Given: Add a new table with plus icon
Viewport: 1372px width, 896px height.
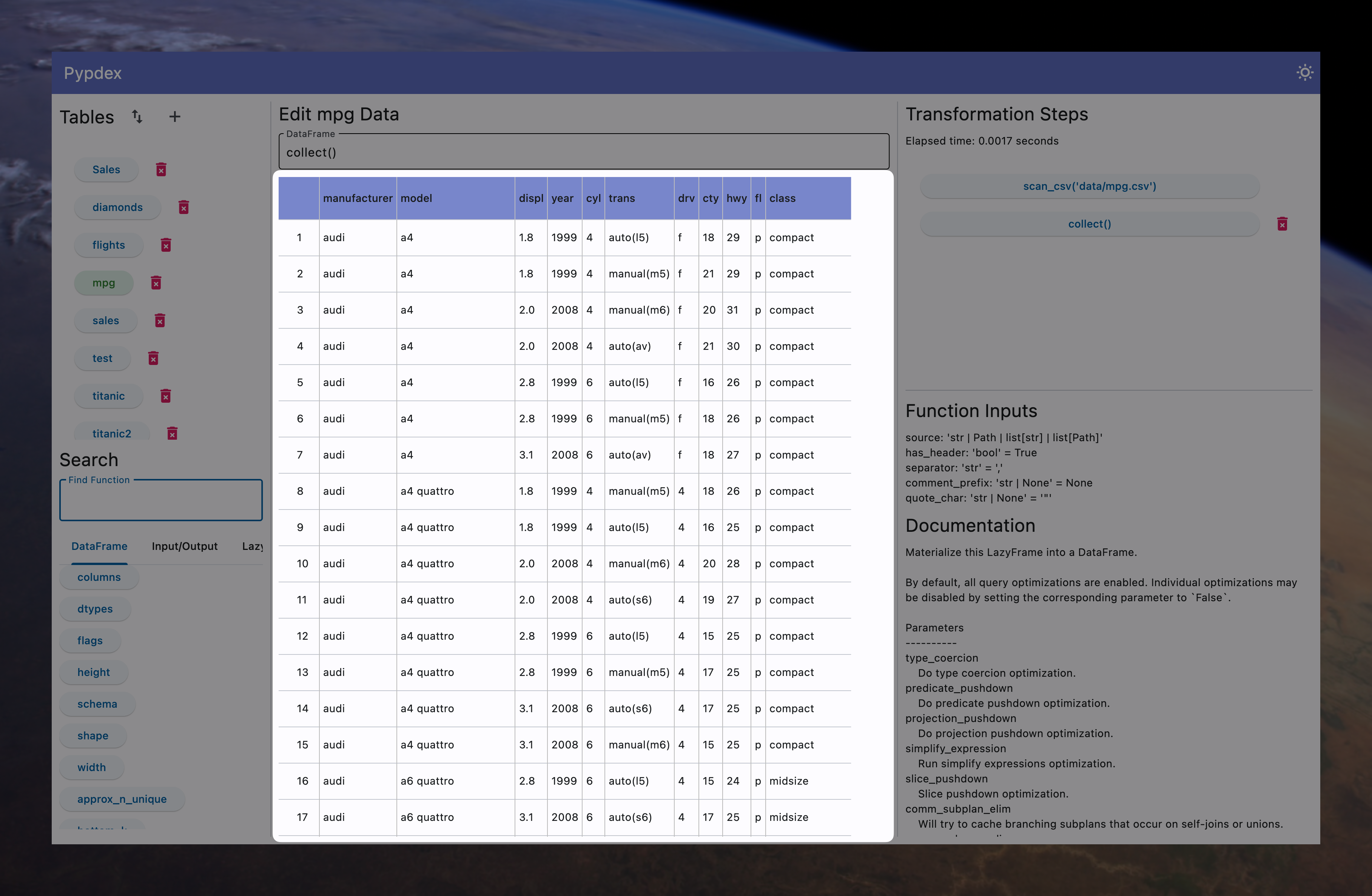Looking at the screenshot, I should point(175,117).
